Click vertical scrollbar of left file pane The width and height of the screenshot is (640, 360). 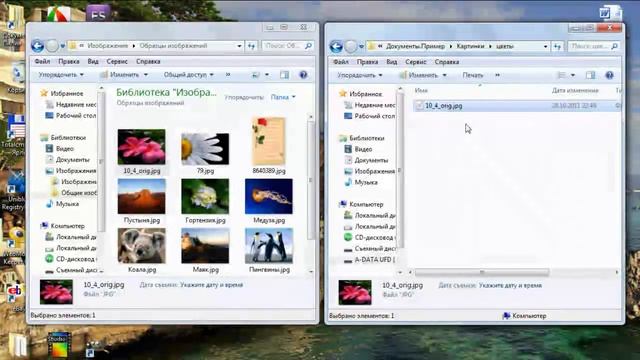(311, 180)
